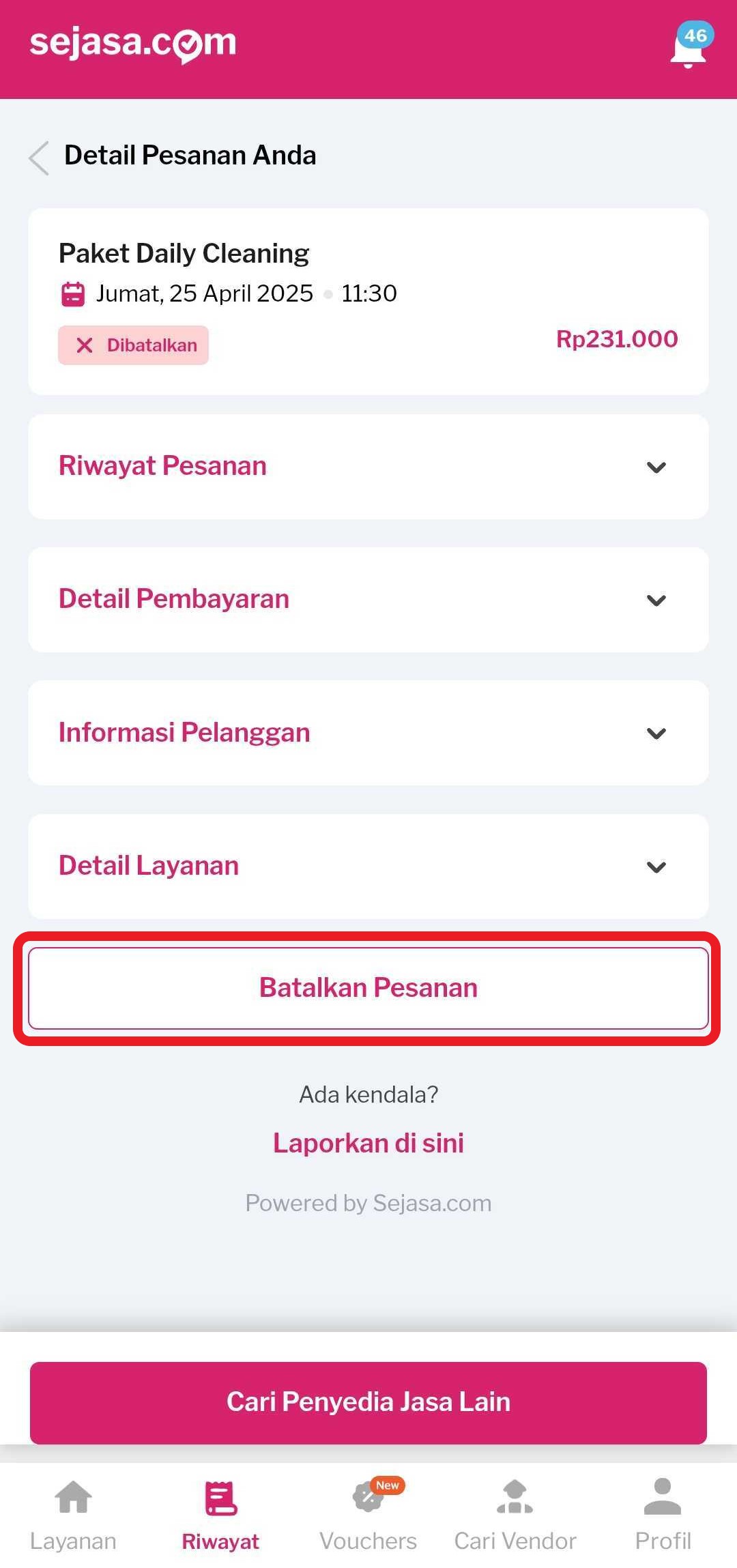Tap the calendar icon beside the date
737x1568 pixels.
click(x=73, y=294)
